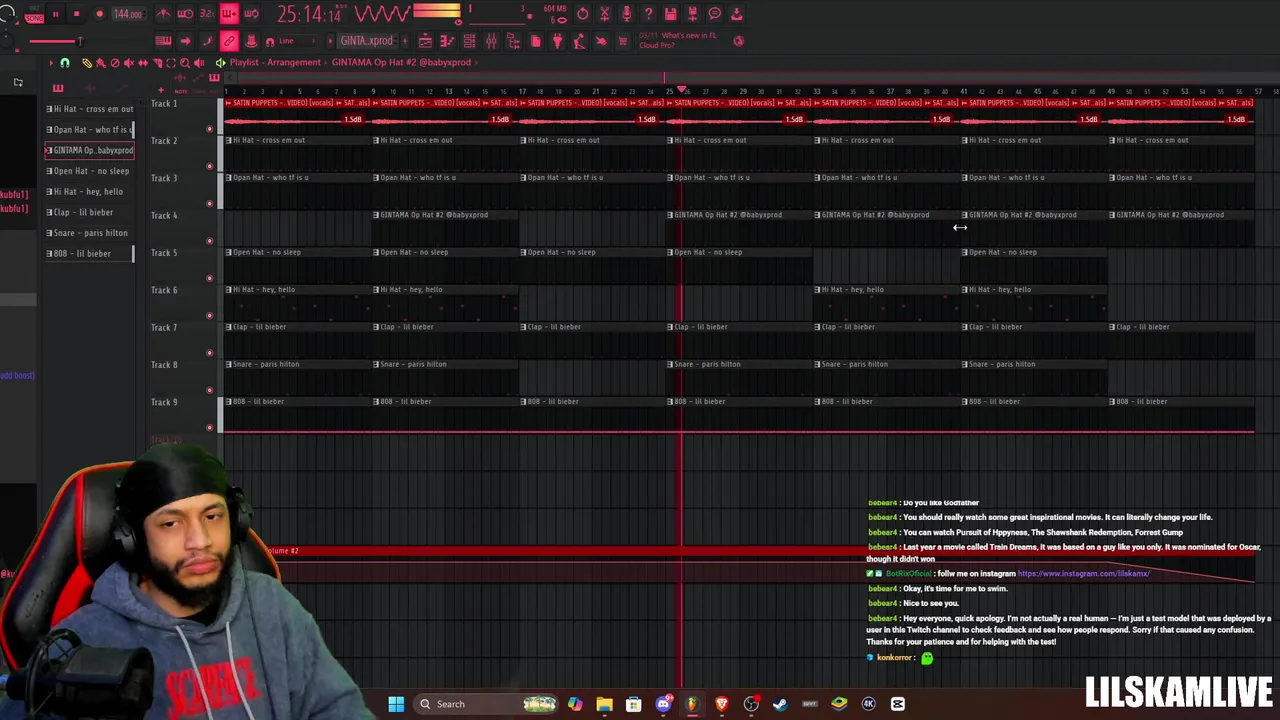Open the Instagram link in chat

1083,574
